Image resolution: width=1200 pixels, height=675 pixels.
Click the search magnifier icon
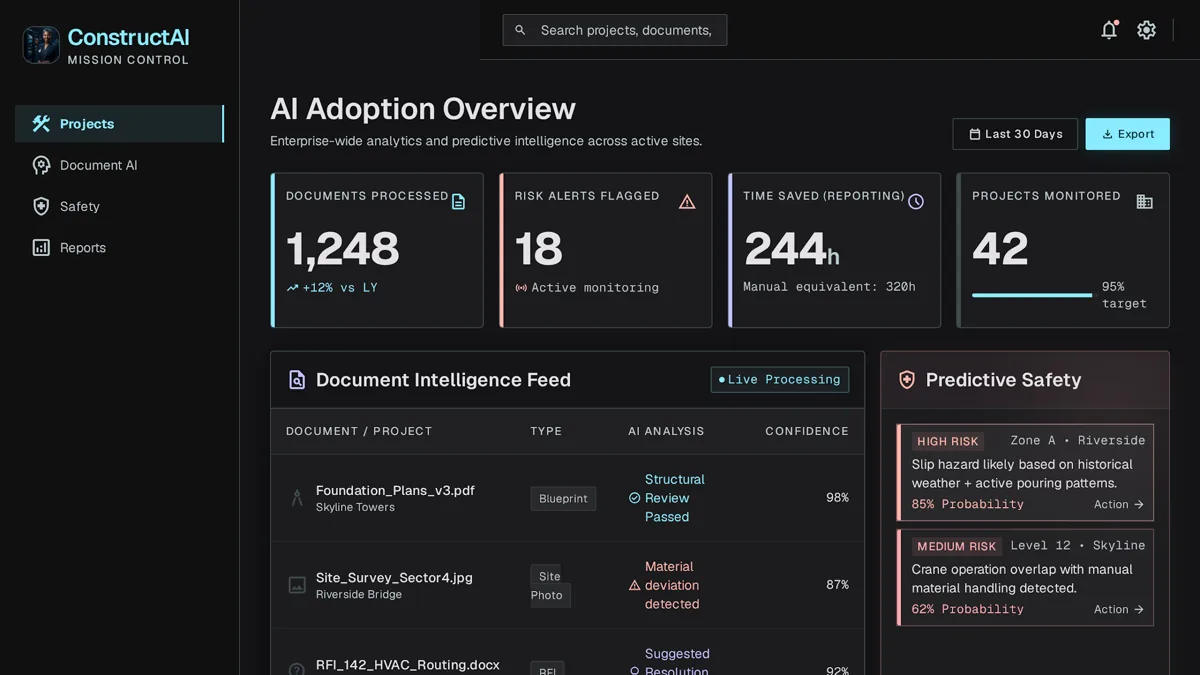click(x=520, y=30)
